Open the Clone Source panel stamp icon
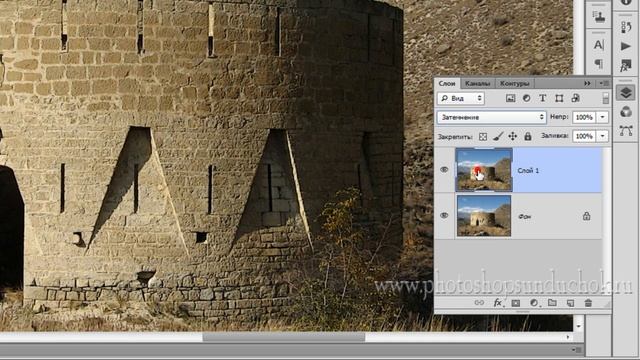The image size is (640, 360). [x=598, y=17]
